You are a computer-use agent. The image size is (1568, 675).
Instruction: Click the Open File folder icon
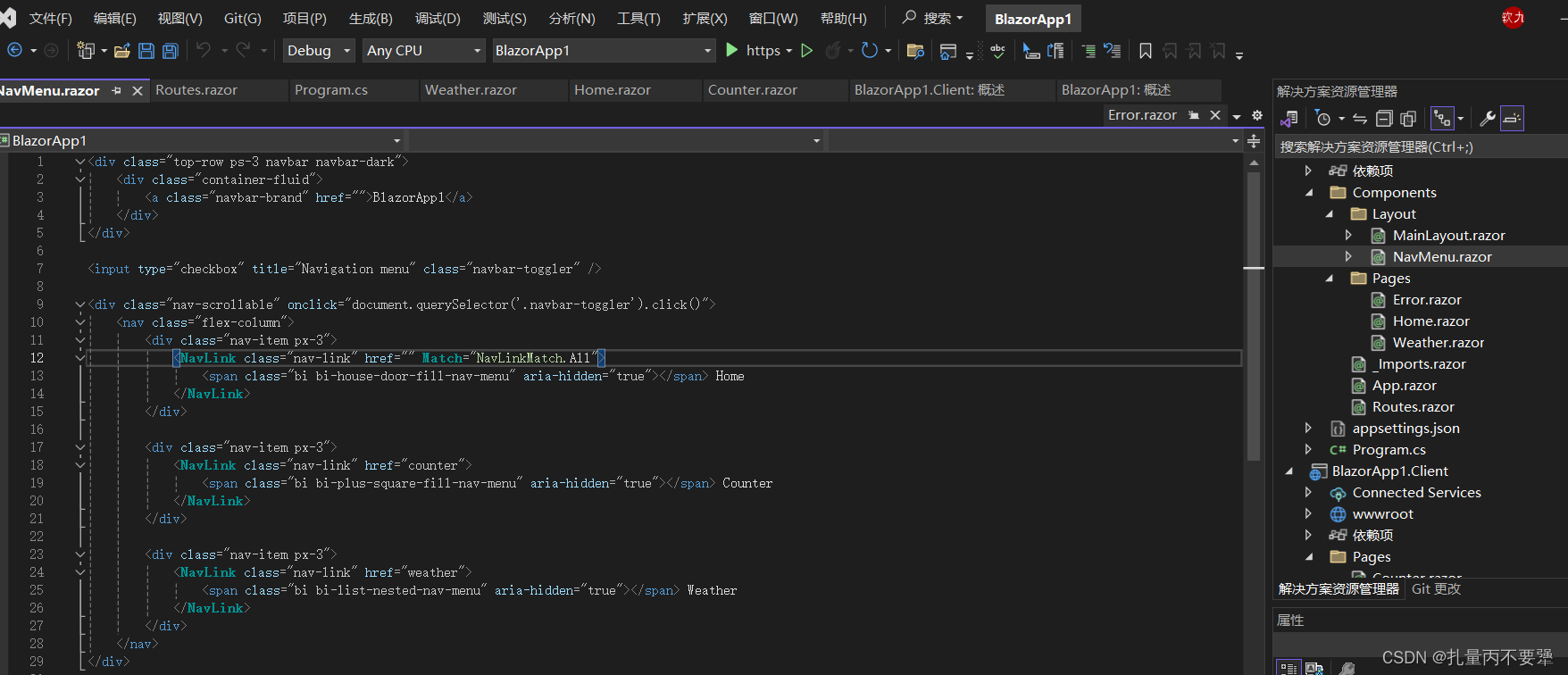(x=122, y=51)
